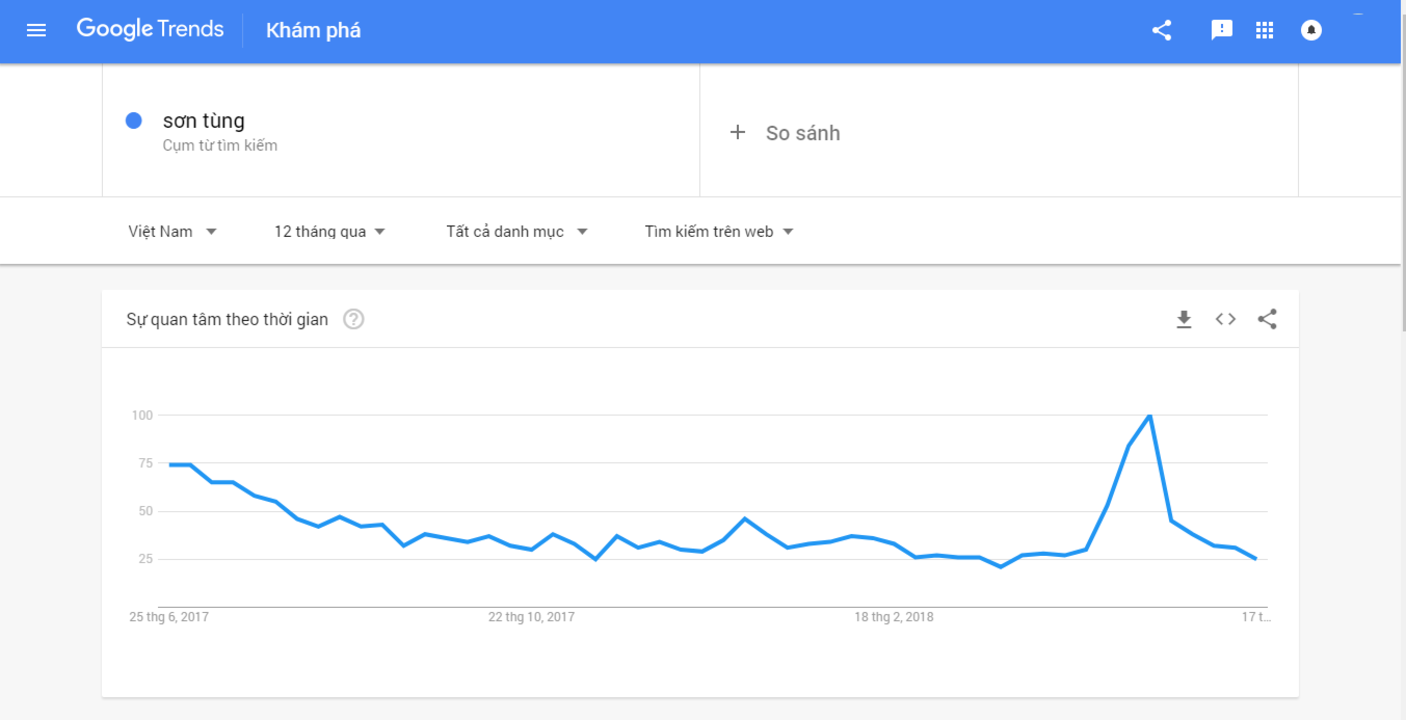Click the peak point on the trend line
The height and width of the screenshot is (720, 1406).
[1150, 415]
